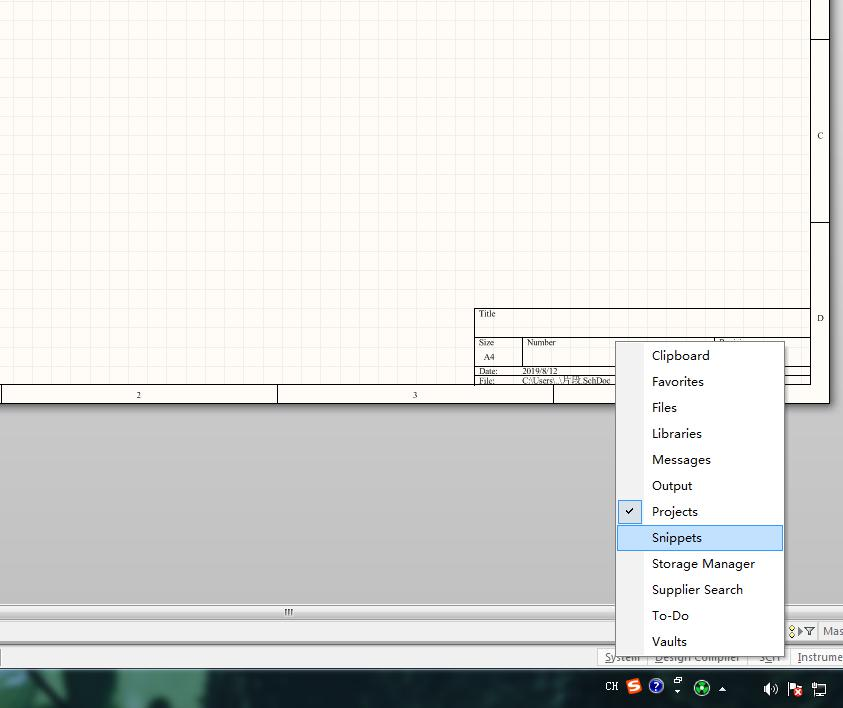Open the Libraries panel

tap(699, 434)
